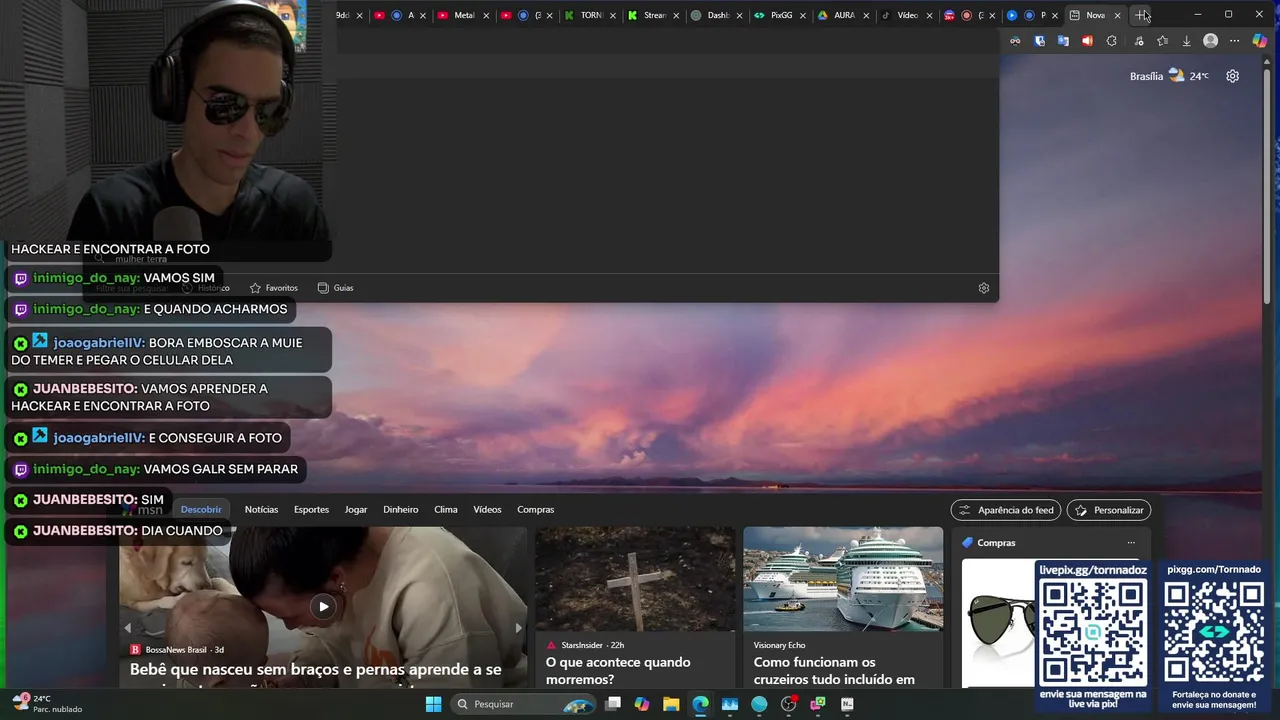Open the Vídeos feed tab

[x=487, y=509]
